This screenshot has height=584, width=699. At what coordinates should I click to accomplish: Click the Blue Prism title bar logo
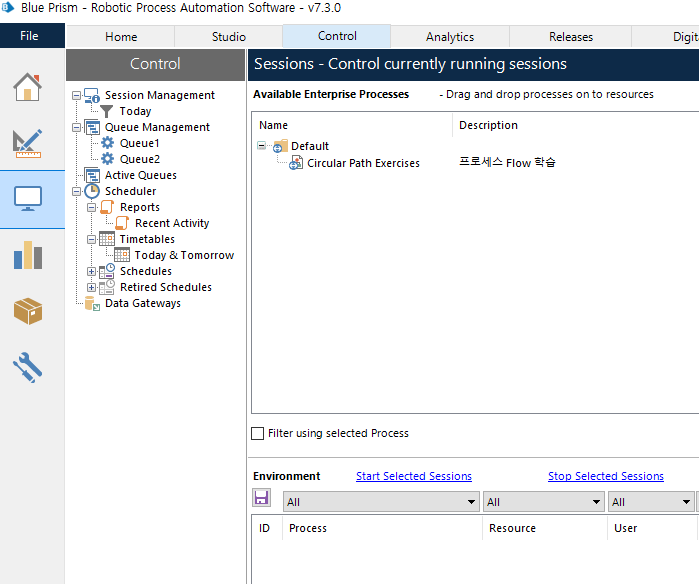click(7, 8)
